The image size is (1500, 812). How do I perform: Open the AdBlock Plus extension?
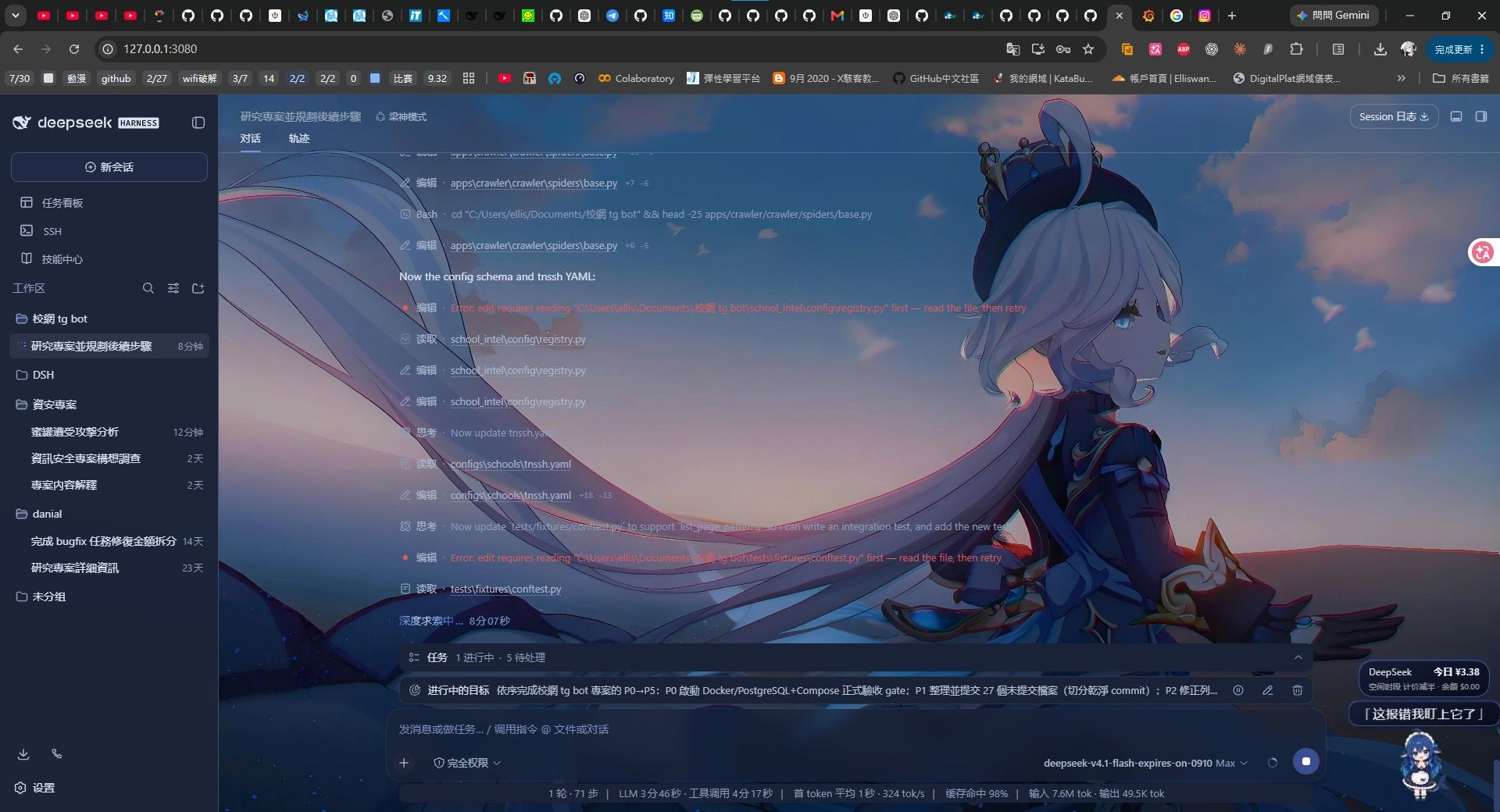[1184, 49]
